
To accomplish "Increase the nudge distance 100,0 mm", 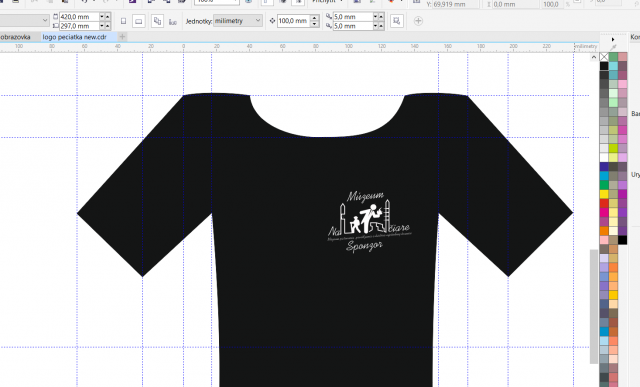I will (x=314, y=18).
